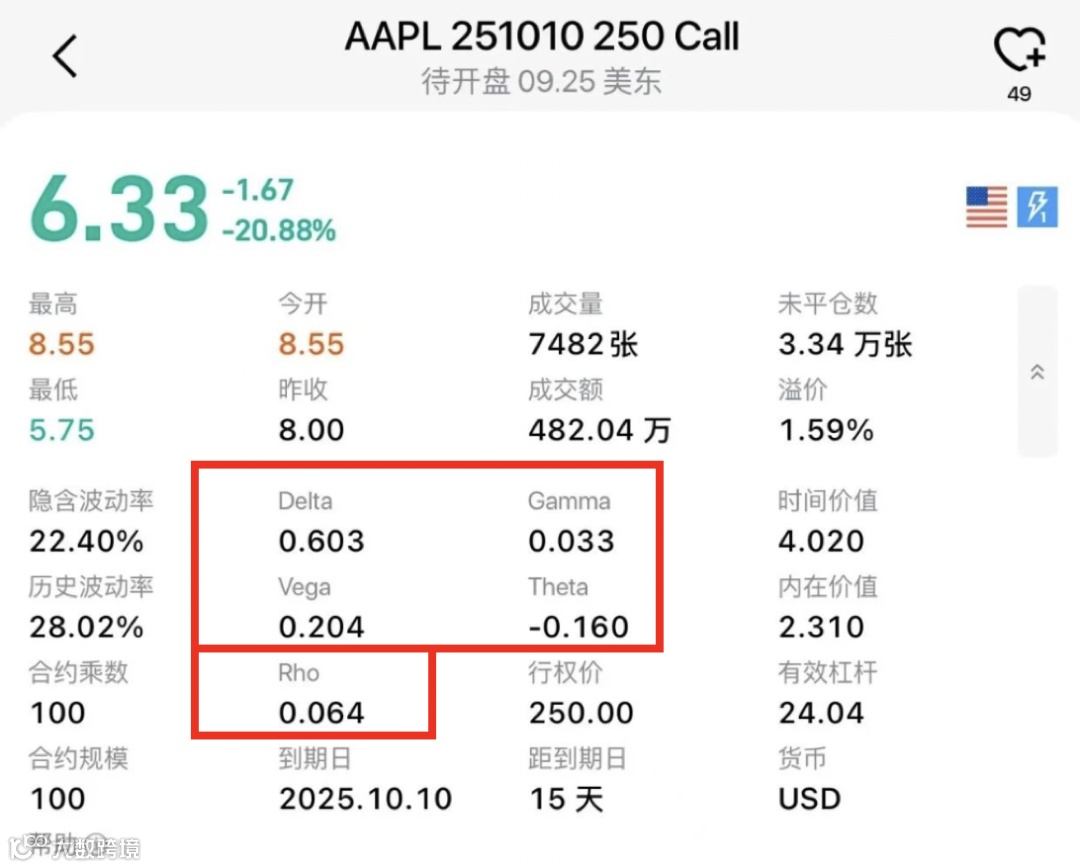Tap the 时间价值 label
This screenshot has height=868, width=1080.
pos(828,501)
